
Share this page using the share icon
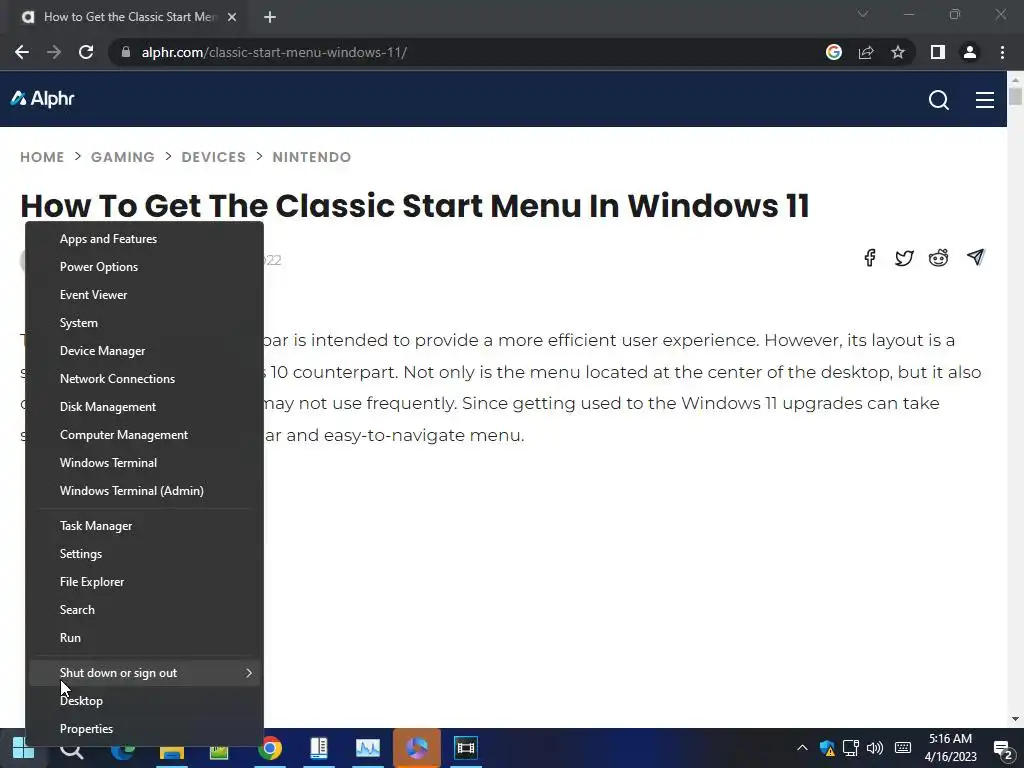coord(866,52)
